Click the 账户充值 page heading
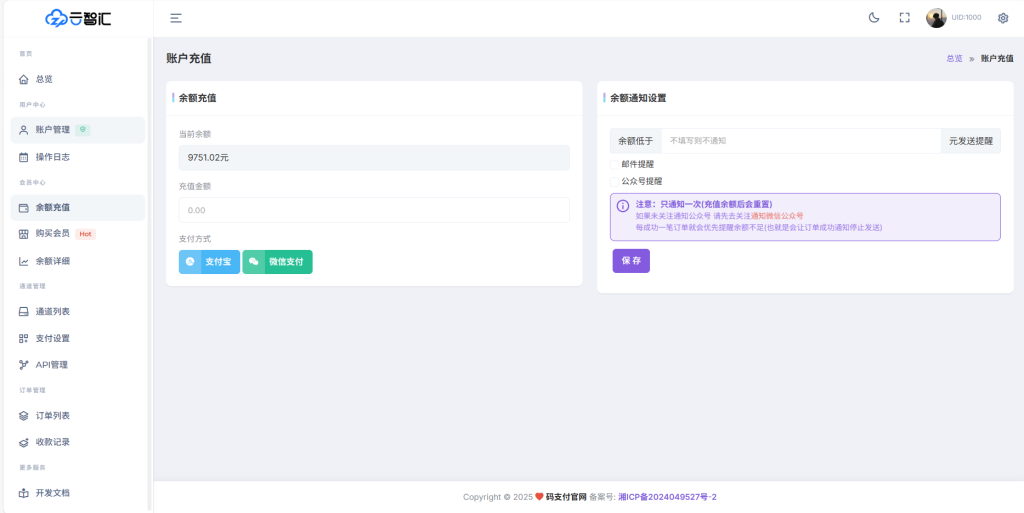The image size is (1024, 513). 189,59
